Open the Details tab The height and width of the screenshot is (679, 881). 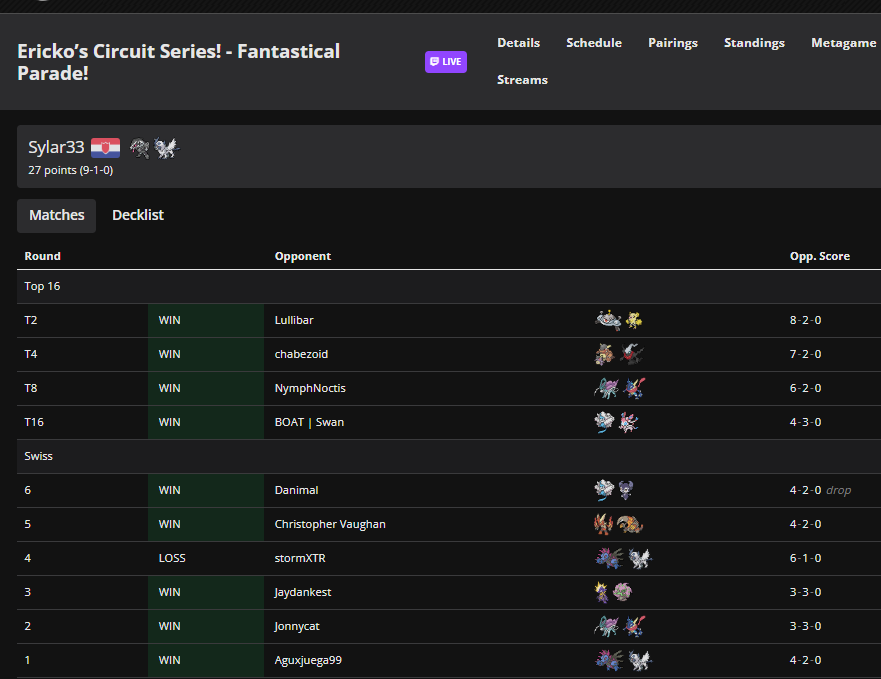(518, 43)
